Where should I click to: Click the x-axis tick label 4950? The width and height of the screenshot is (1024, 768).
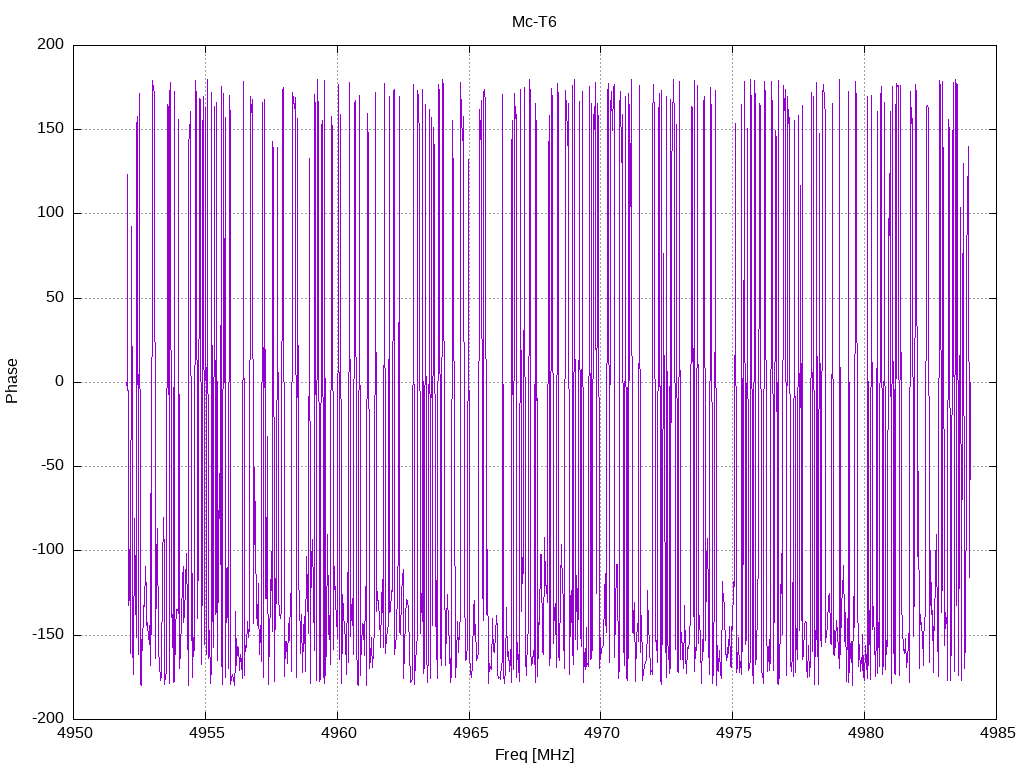(x=74, y=733)
